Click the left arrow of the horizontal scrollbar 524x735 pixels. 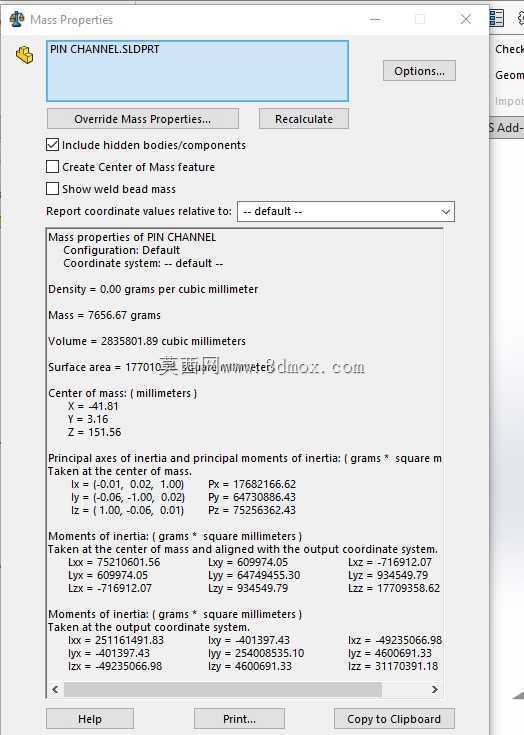coord(55,689)
